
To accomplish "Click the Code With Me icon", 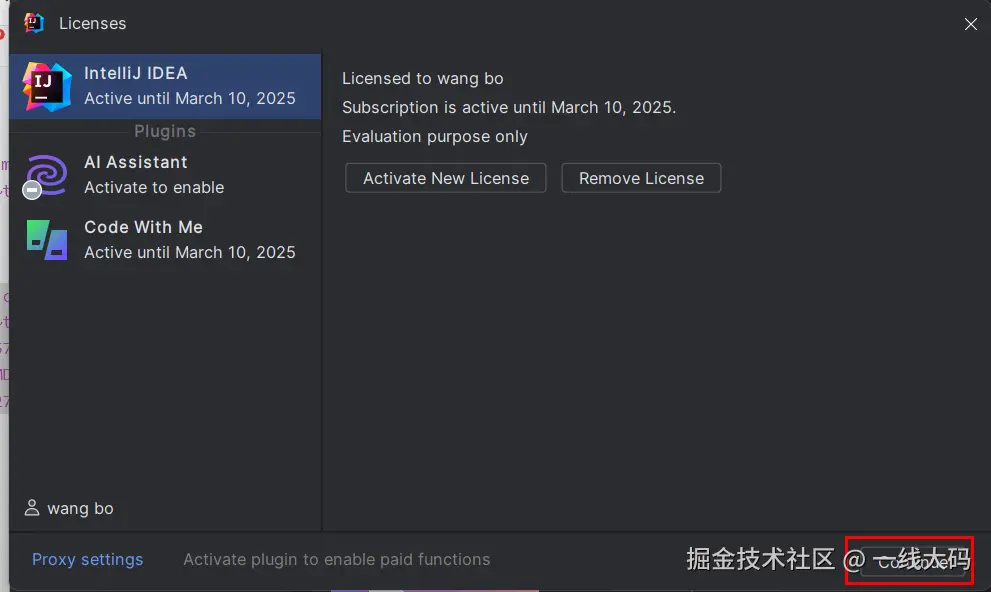I will 47,240.
